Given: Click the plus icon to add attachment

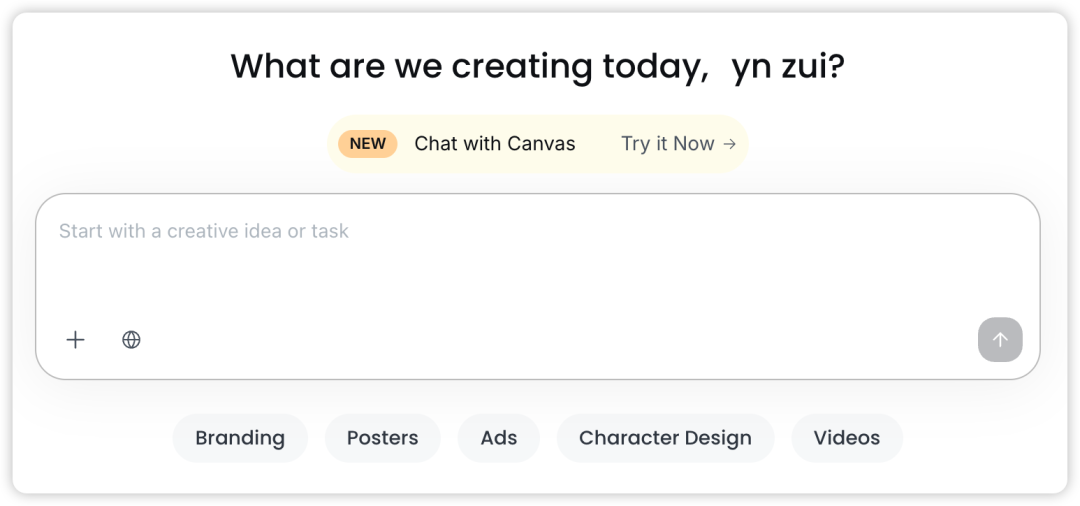Looking at the screenshot, I should click(75, 340).
